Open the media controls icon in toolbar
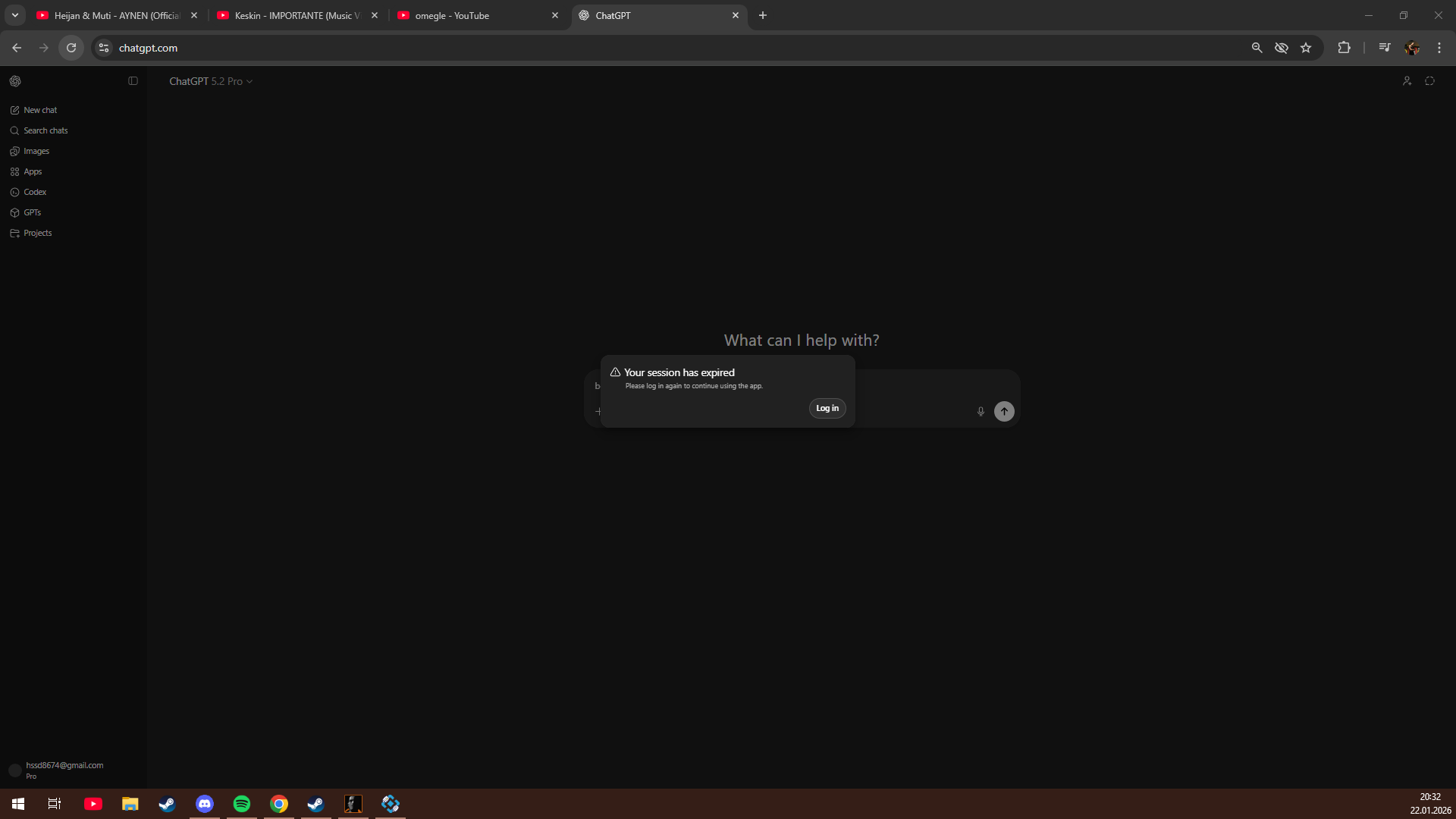Viewport: 1456px width, 819px height. point(1385,48)
